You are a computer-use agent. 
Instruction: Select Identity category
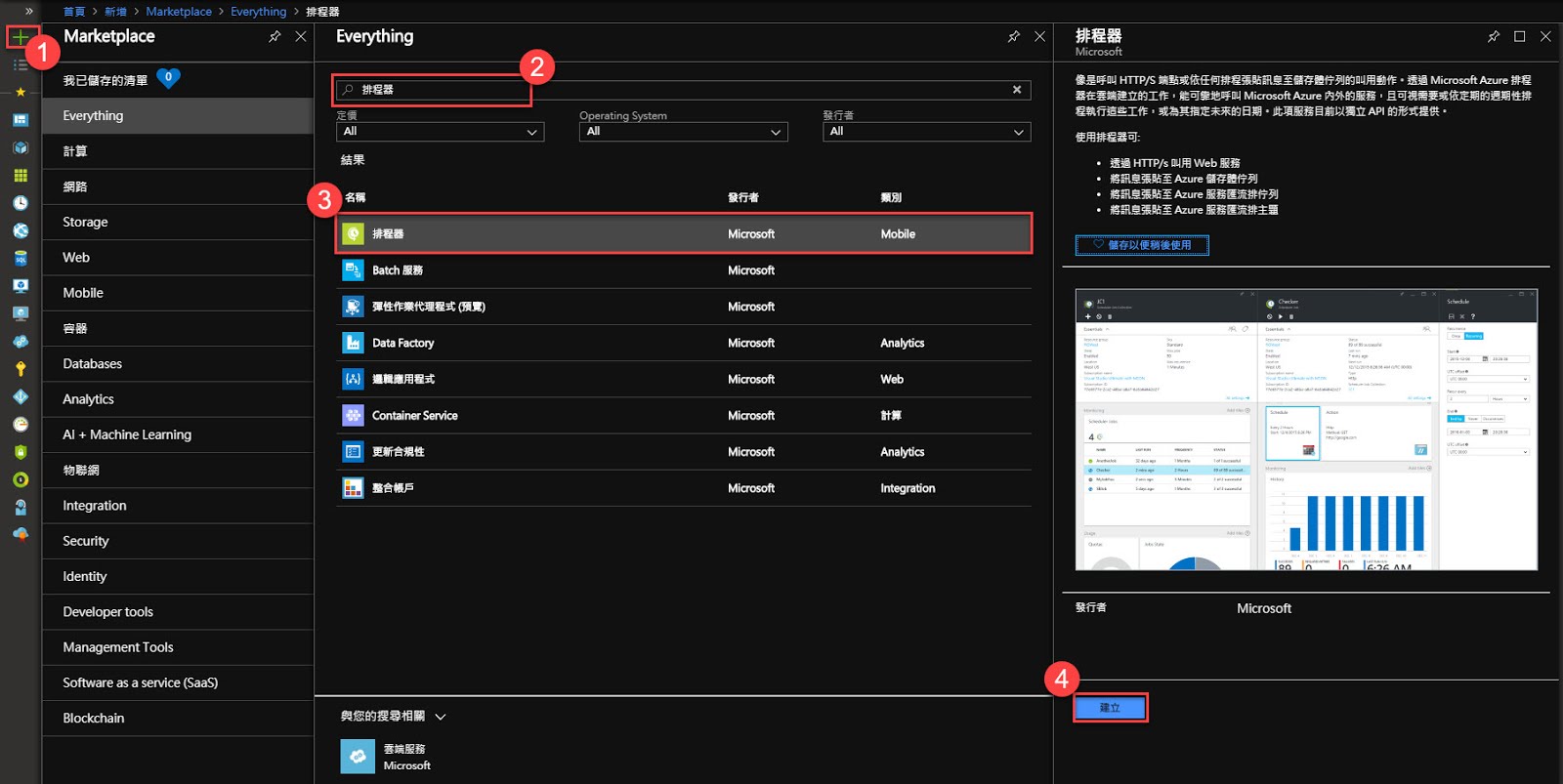point(178,577)
